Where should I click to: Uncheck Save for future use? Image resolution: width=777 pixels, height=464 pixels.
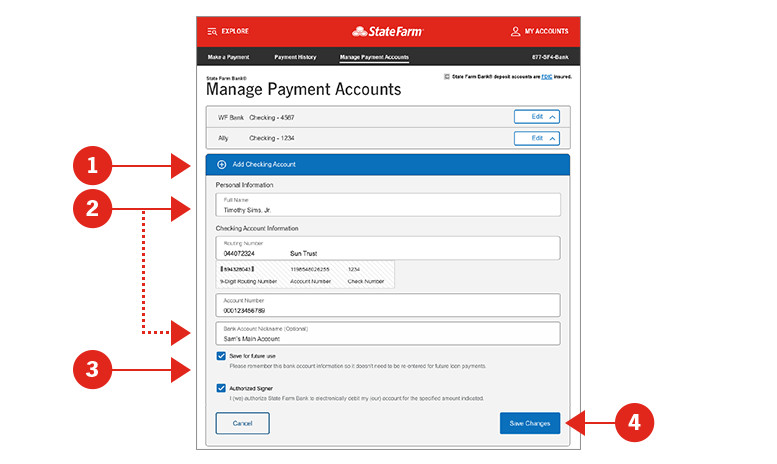point(221,356)
